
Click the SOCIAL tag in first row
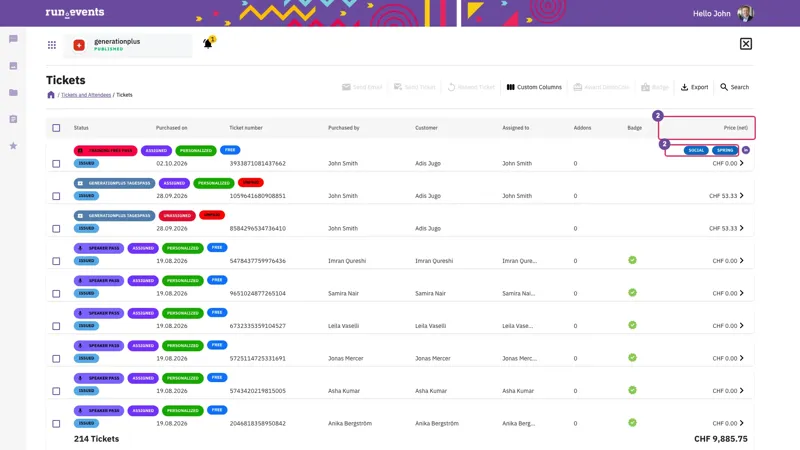(x=696, y=150)
